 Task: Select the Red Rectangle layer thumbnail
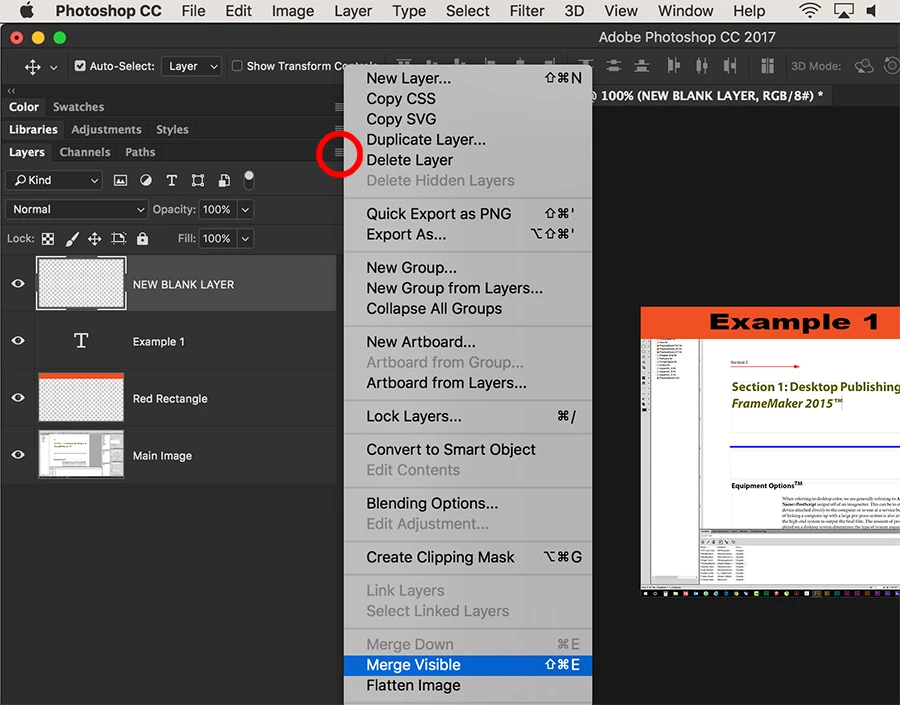coord(81,397)
